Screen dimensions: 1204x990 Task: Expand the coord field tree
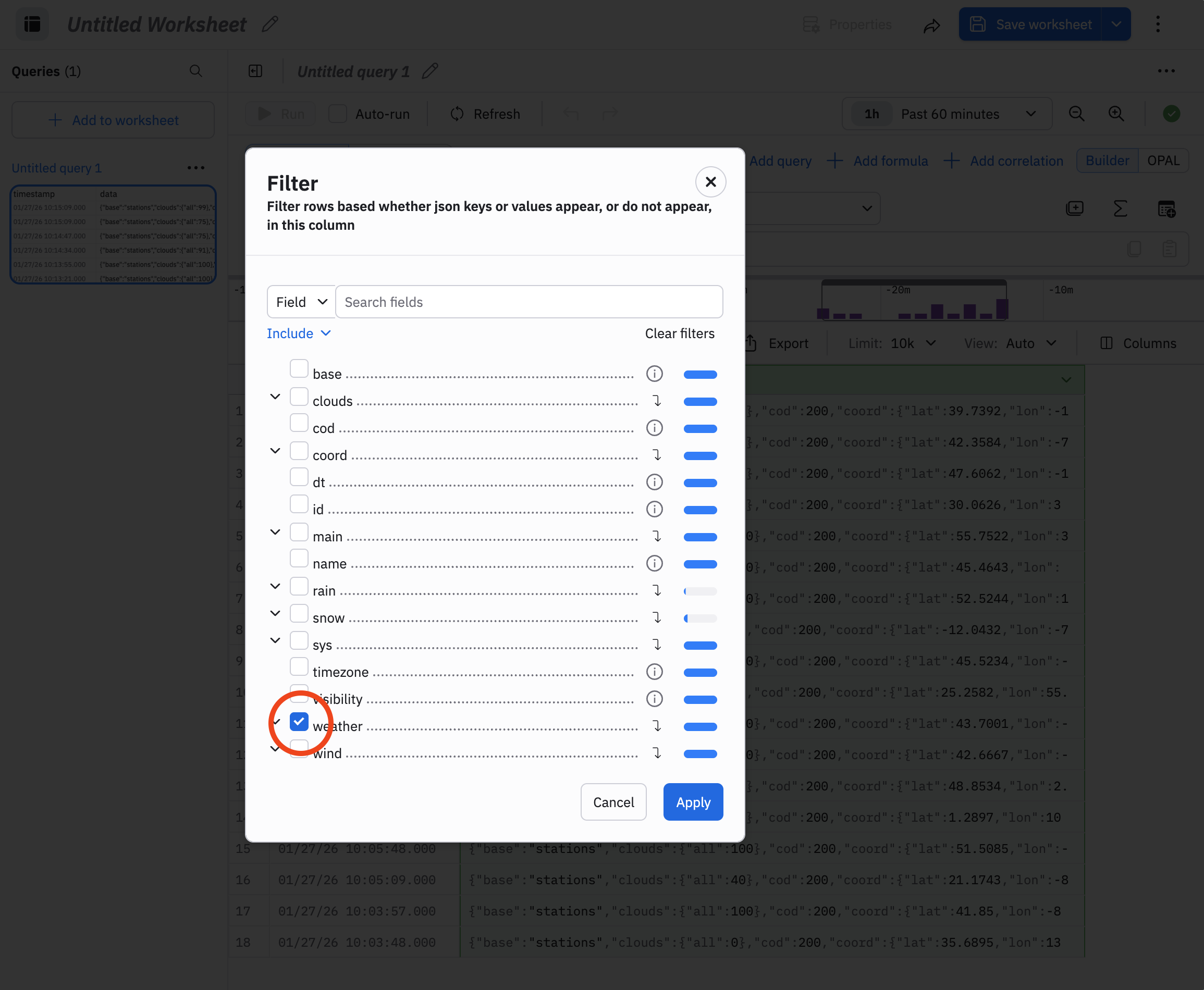(x=275, y=451)
